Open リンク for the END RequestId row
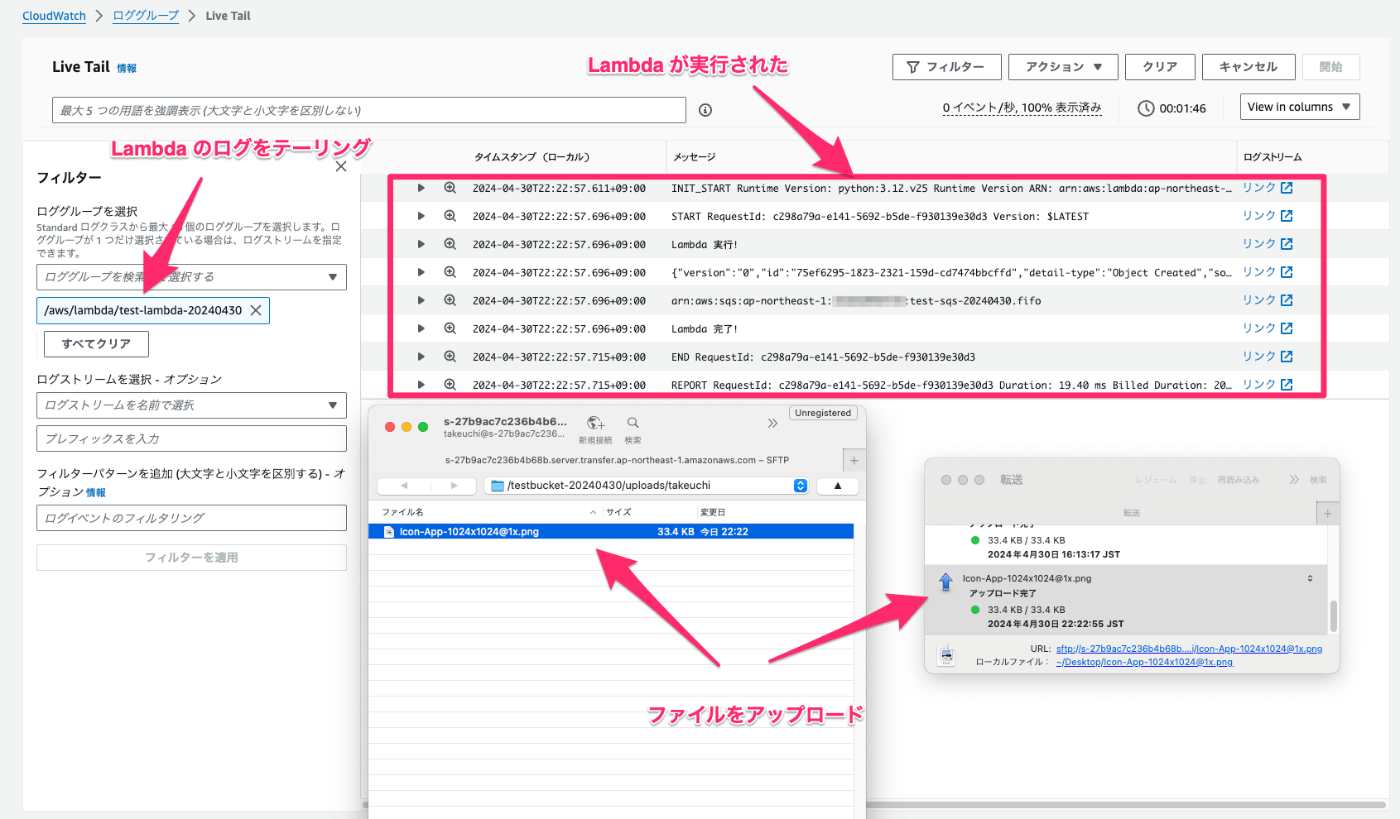 [x=1267, y=356]
